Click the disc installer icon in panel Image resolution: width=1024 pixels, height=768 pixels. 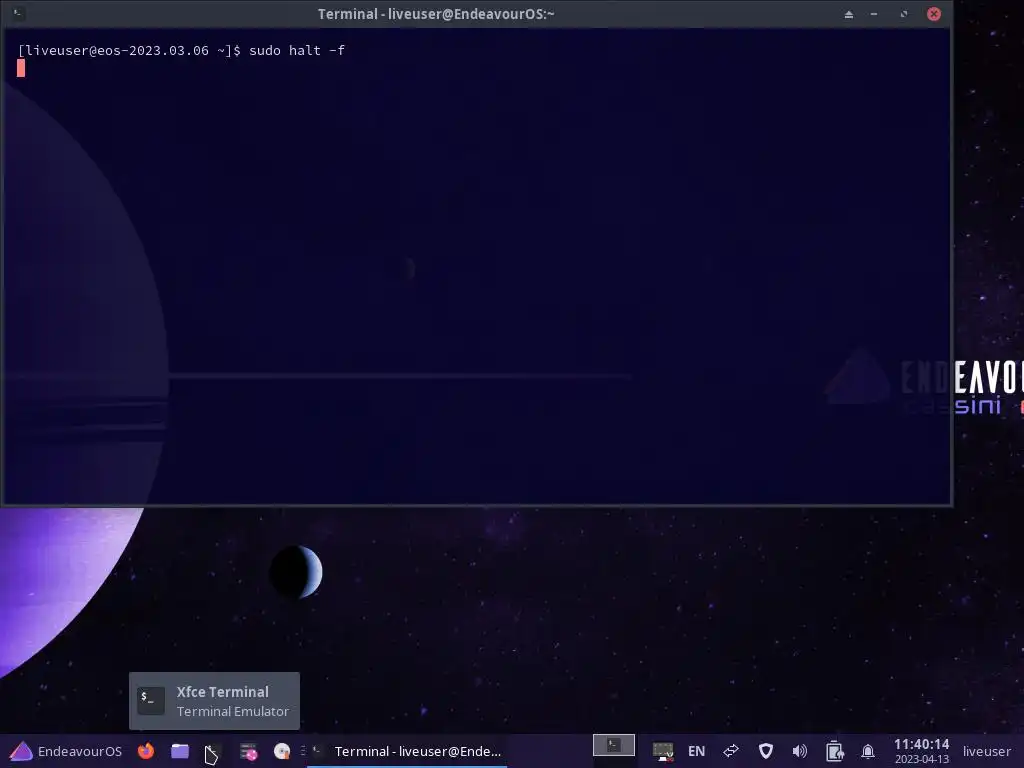(282, 752)
